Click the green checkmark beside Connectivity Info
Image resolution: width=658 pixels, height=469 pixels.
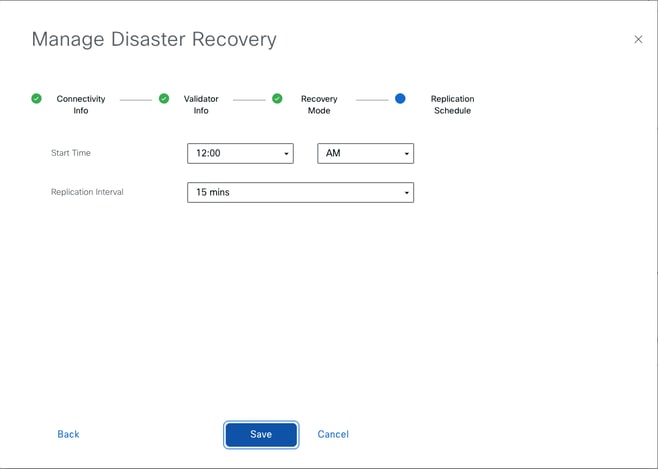click(x=37, y=99)
